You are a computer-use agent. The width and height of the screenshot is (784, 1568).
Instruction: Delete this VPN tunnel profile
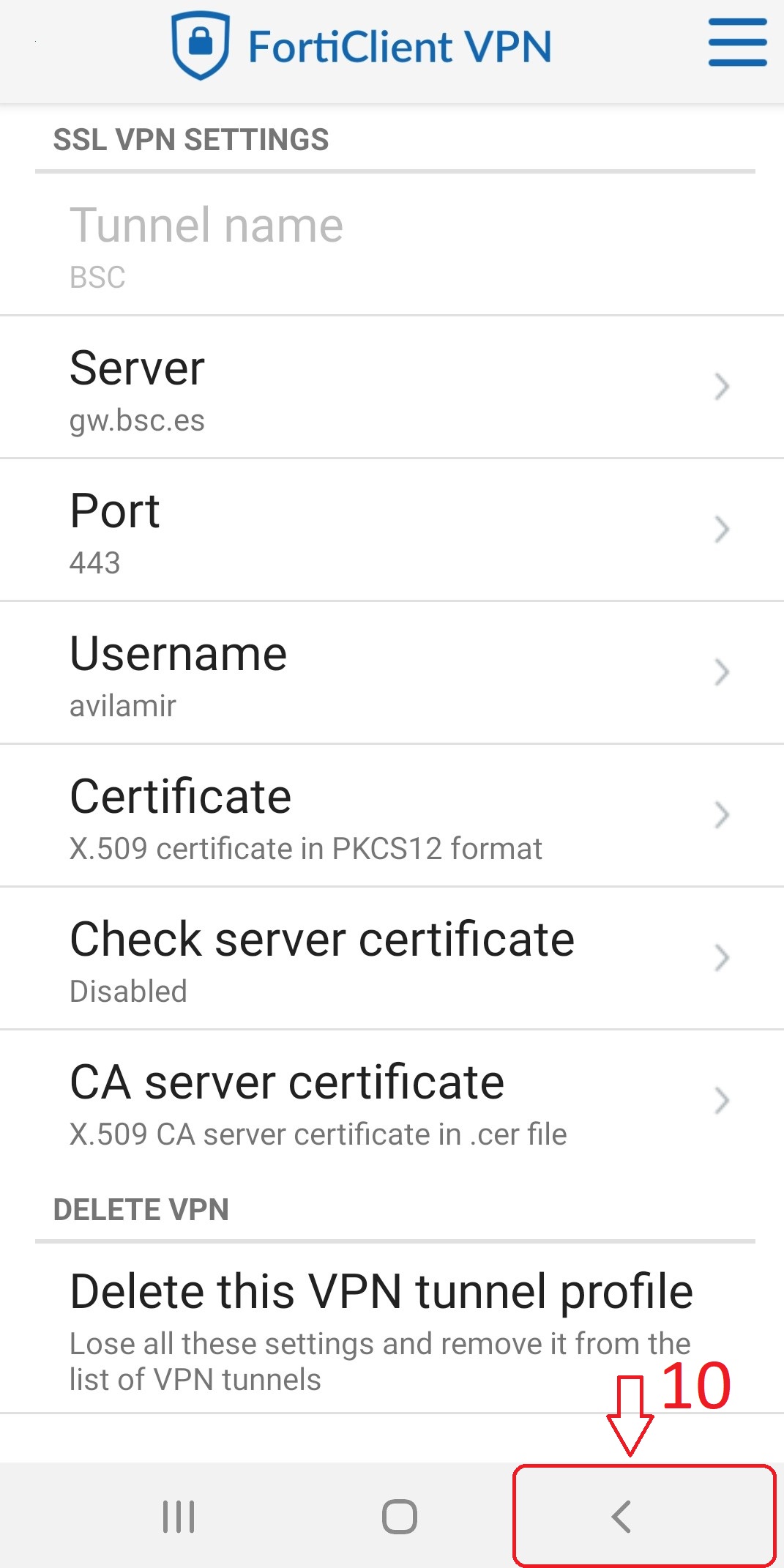coord(381,1326)
